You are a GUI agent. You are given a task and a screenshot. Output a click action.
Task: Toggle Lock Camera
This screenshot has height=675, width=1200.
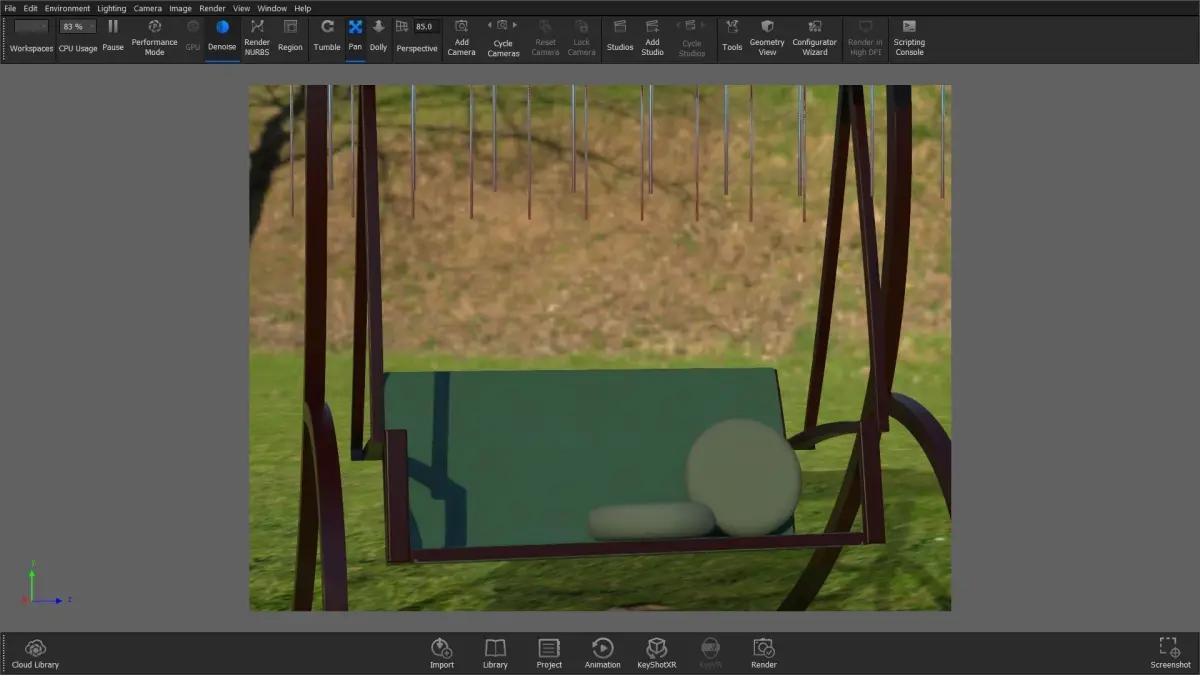[x=582, y=36]
